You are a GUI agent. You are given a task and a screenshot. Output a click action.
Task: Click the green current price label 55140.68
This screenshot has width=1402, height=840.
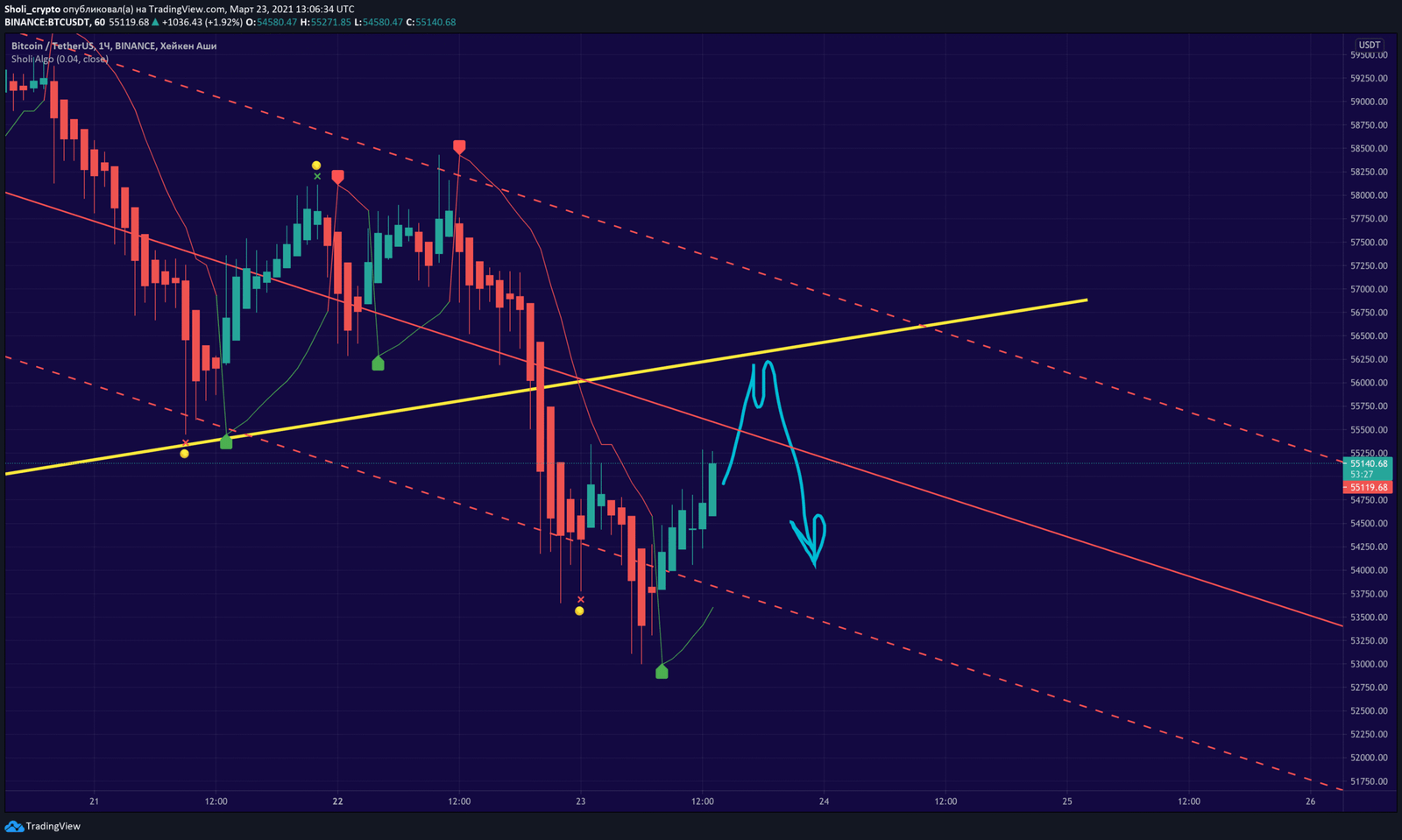[1368, 464]
